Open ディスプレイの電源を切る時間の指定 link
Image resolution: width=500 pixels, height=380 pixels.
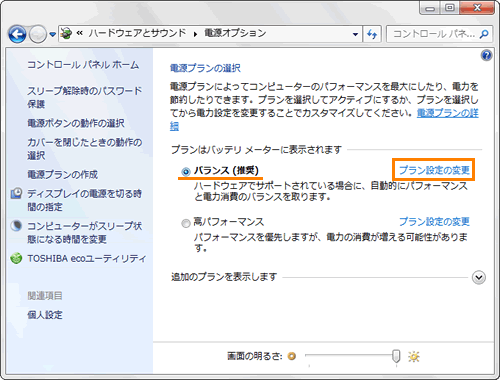pos(84,200)
